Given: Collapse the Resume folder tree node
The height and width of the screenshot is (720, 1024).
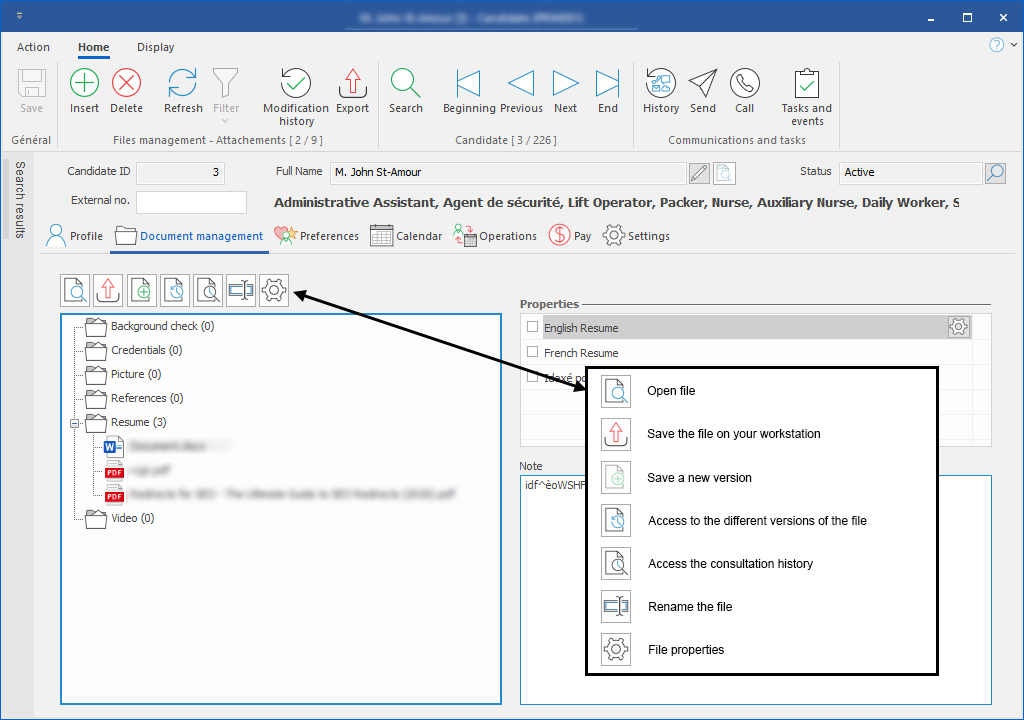Looking at the screenshot, I should (x=74, y=423).
